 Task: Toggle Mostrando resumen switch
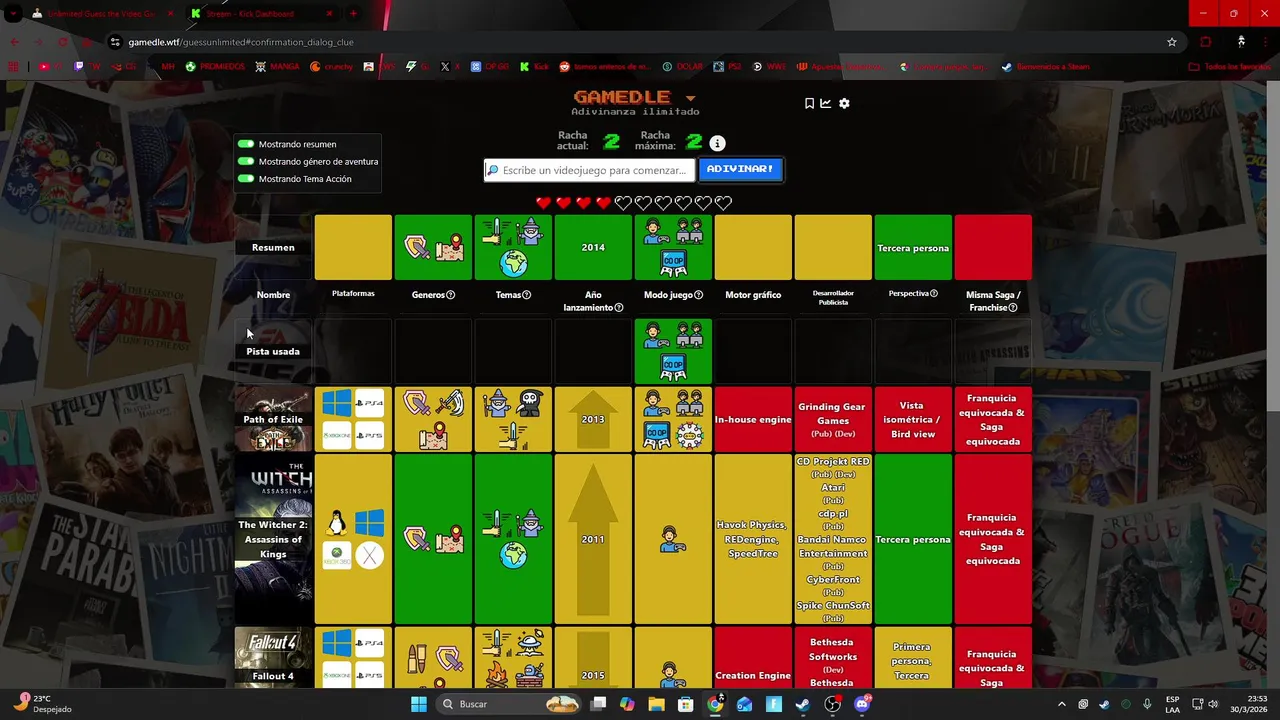[x=246, y=144]
